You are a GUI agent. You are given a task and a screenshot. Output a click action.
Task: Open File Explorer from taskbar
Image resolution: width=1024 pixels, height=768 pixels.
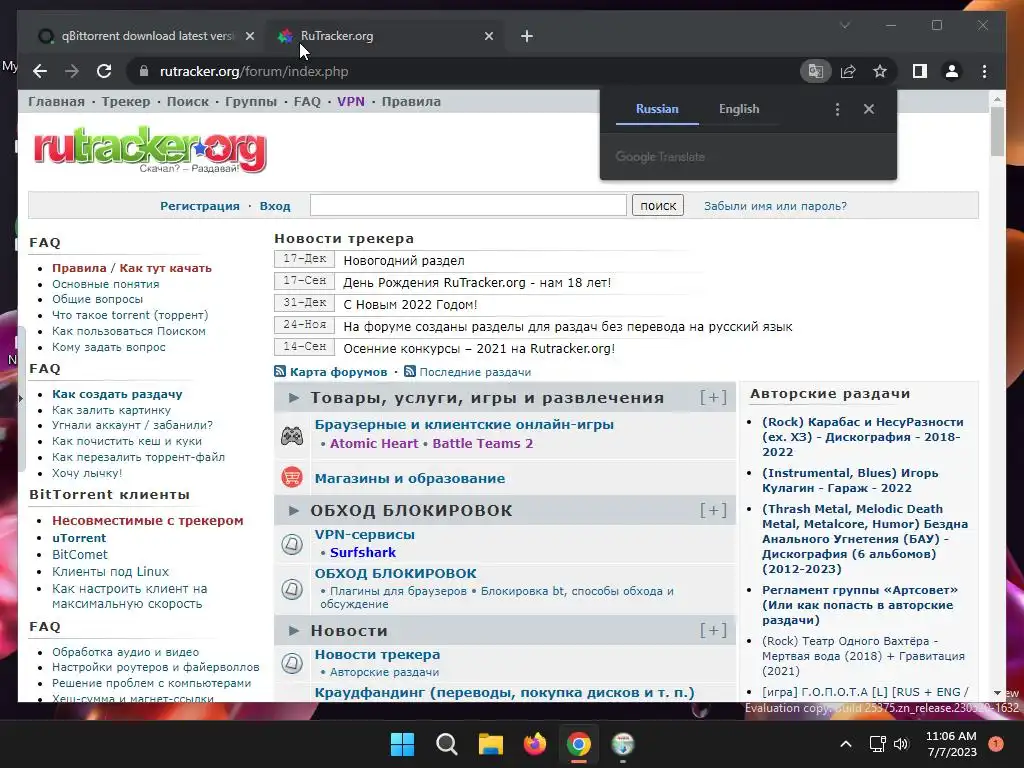point(490,744)
